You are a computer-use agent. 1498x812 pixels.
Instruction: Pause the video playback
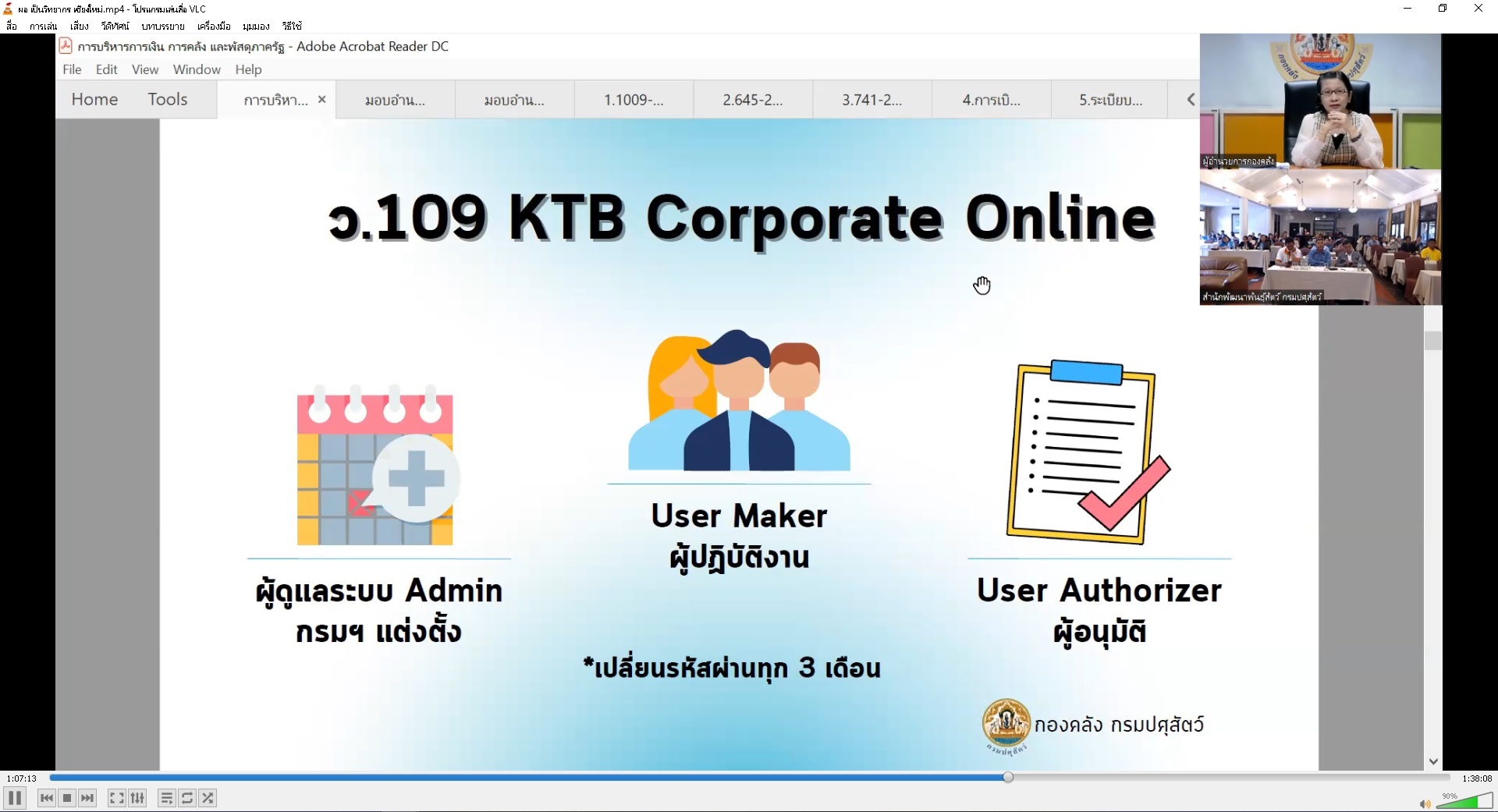pyautogui.click(x=15, y=798)
